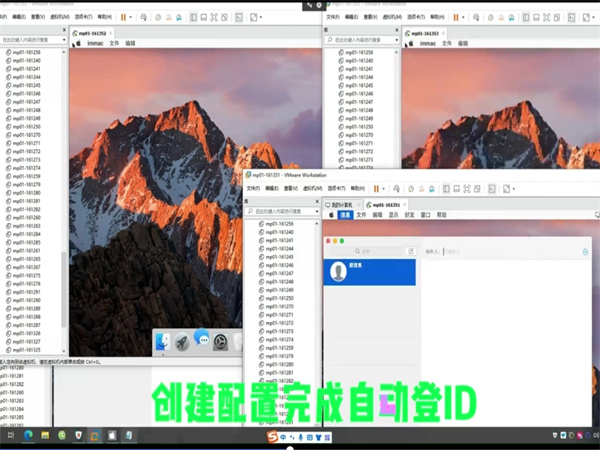Click the compose new message icon
600x450 pixels.
(410, 251)
